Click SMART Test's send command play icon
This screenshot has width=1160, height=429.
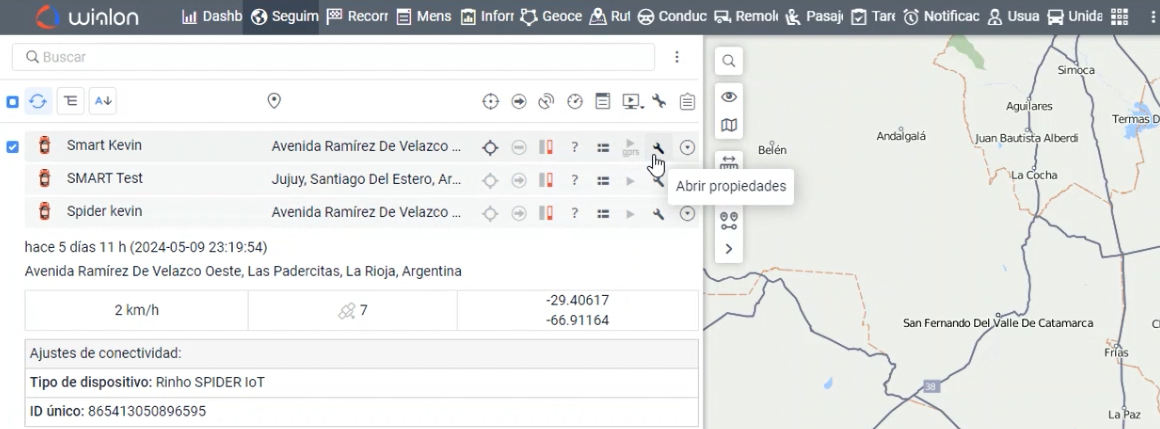coord(630,180)
